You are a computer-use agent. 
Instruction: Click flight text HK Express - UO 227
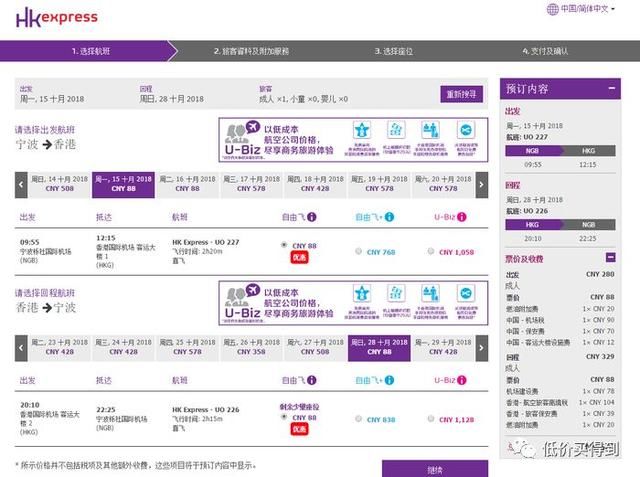point(205,242)
